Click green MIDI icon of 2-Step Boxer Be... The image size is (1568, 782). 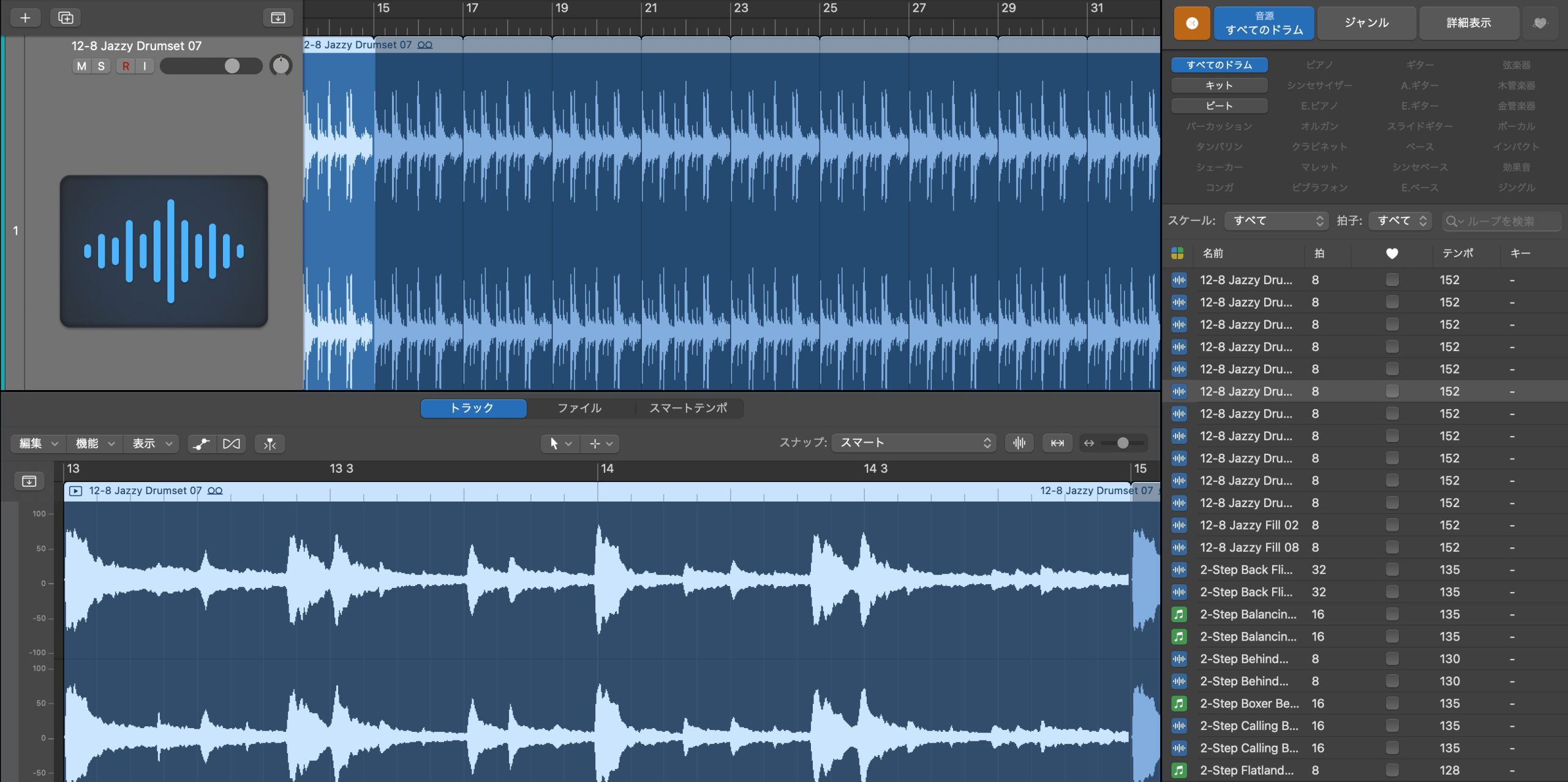tap(1179, 703)
